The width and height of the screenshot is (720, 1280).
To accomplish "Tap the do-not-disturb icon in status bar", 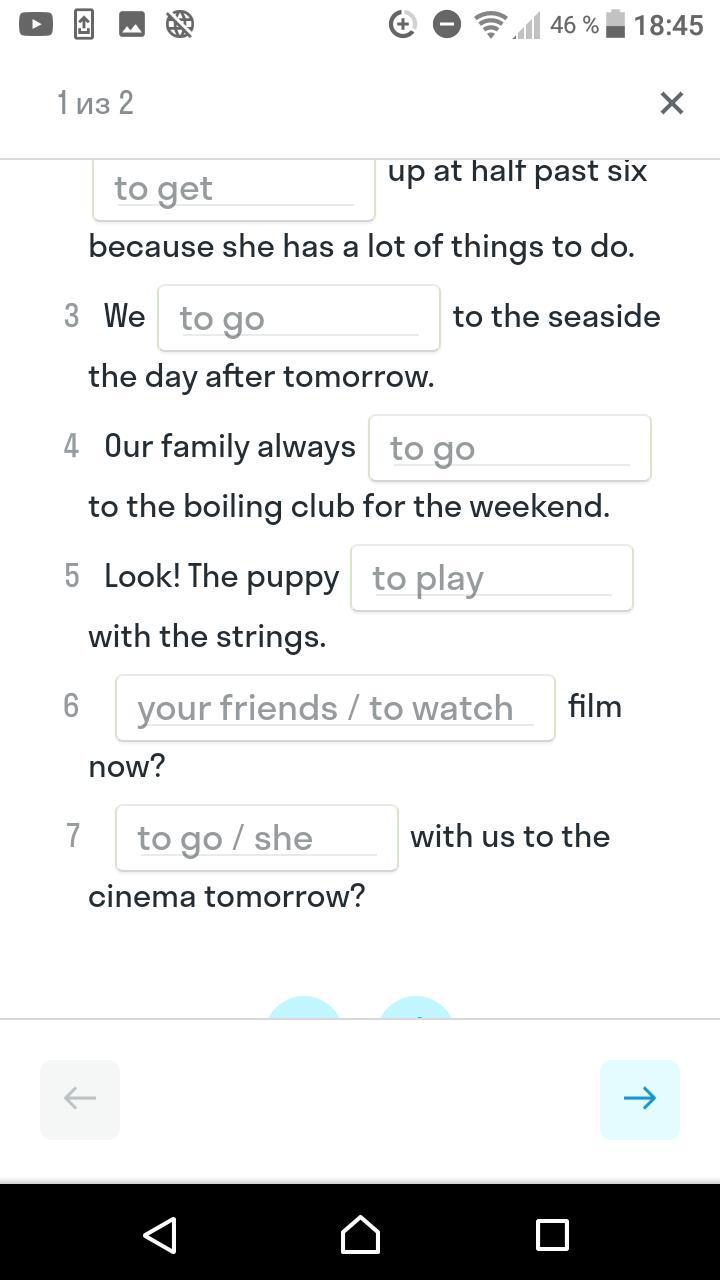I will (446, 24).
